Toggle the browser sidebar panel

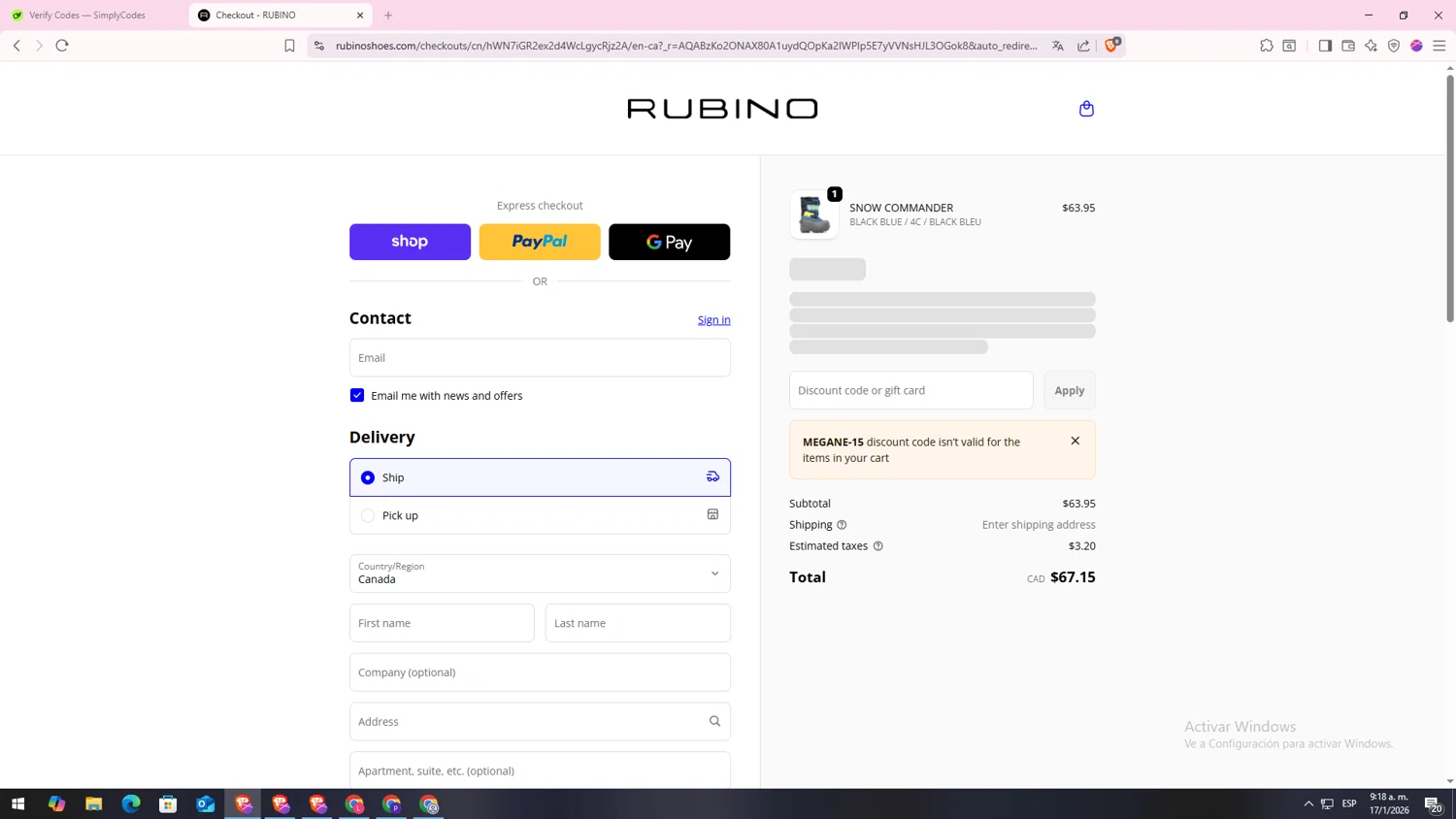[1325, 46]
